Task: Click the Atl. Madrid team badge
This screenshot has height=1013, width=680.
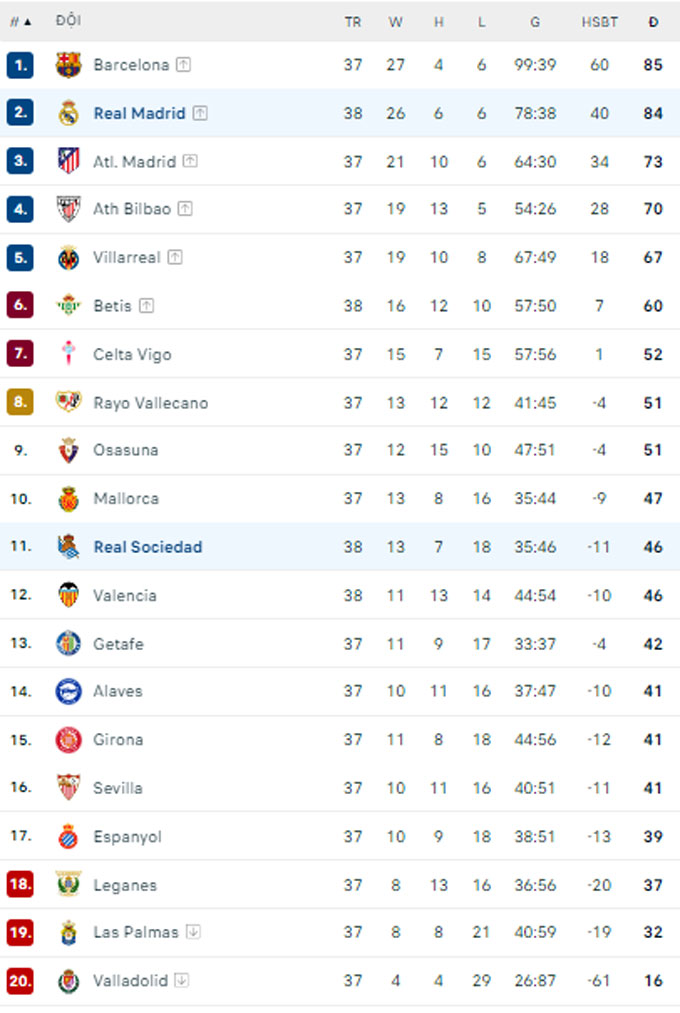Action: (x=68, y=161)
